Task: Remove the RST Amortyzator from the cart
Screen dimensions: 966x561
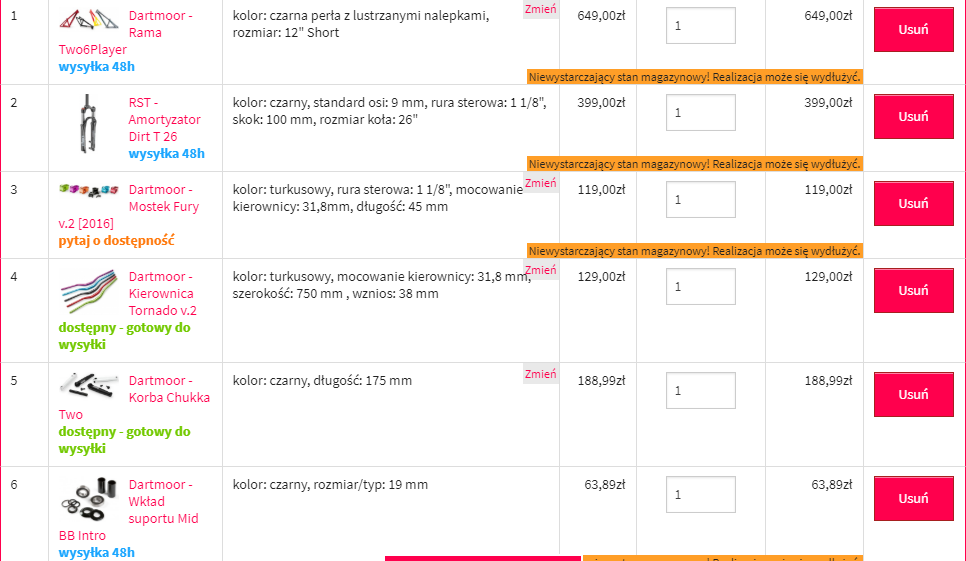Action: [913, 117]
